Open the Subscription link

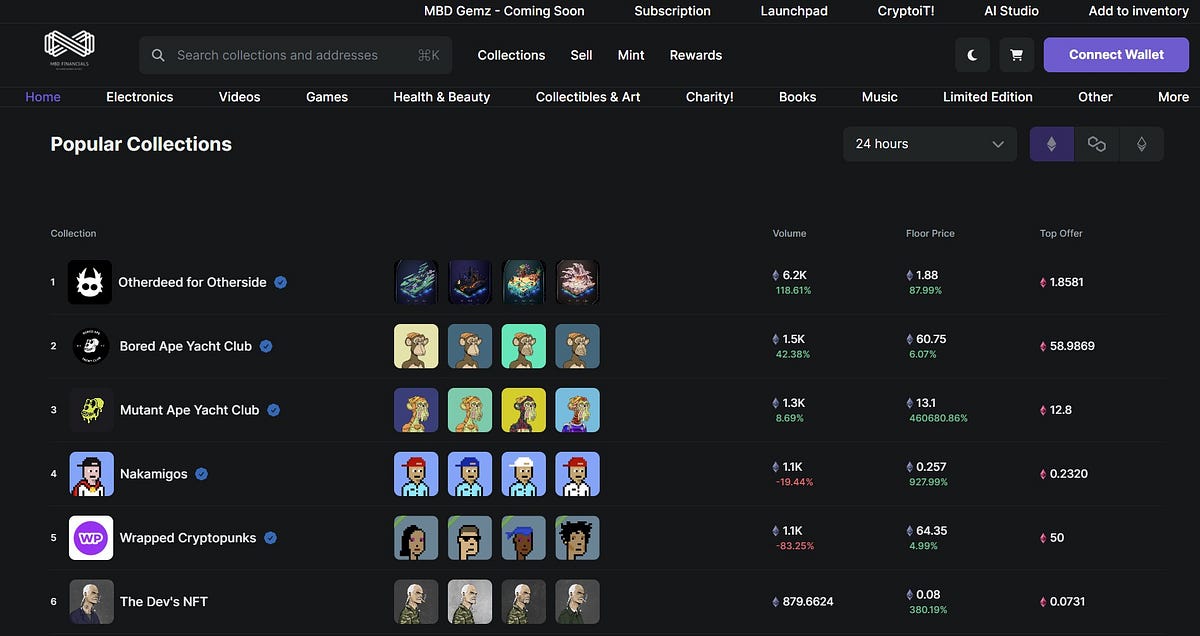pos(672,11)
